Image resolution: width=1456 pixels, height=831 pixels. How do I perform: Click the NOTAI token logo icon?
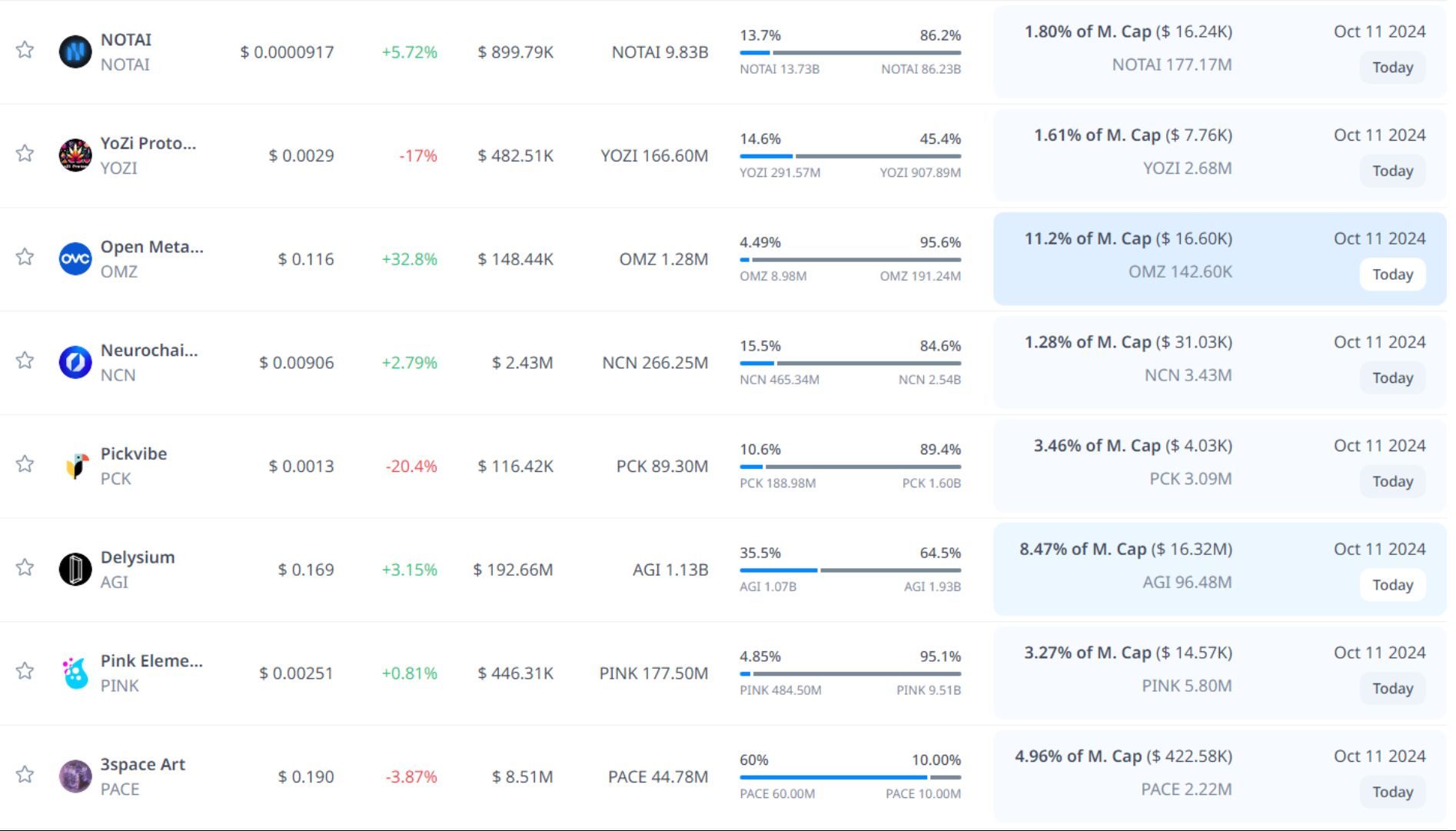coord(75,52)
